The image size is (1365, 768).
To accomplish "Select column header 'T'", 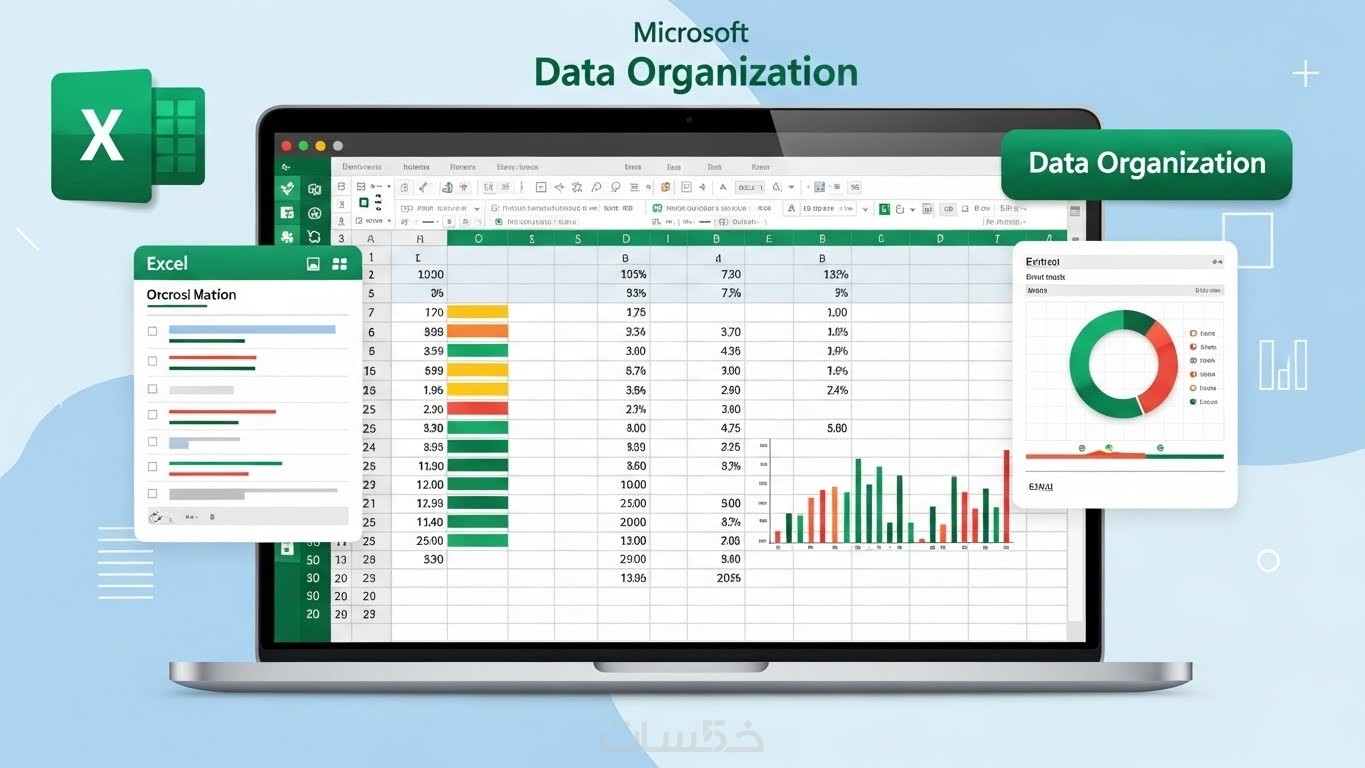I will (997, 239).
